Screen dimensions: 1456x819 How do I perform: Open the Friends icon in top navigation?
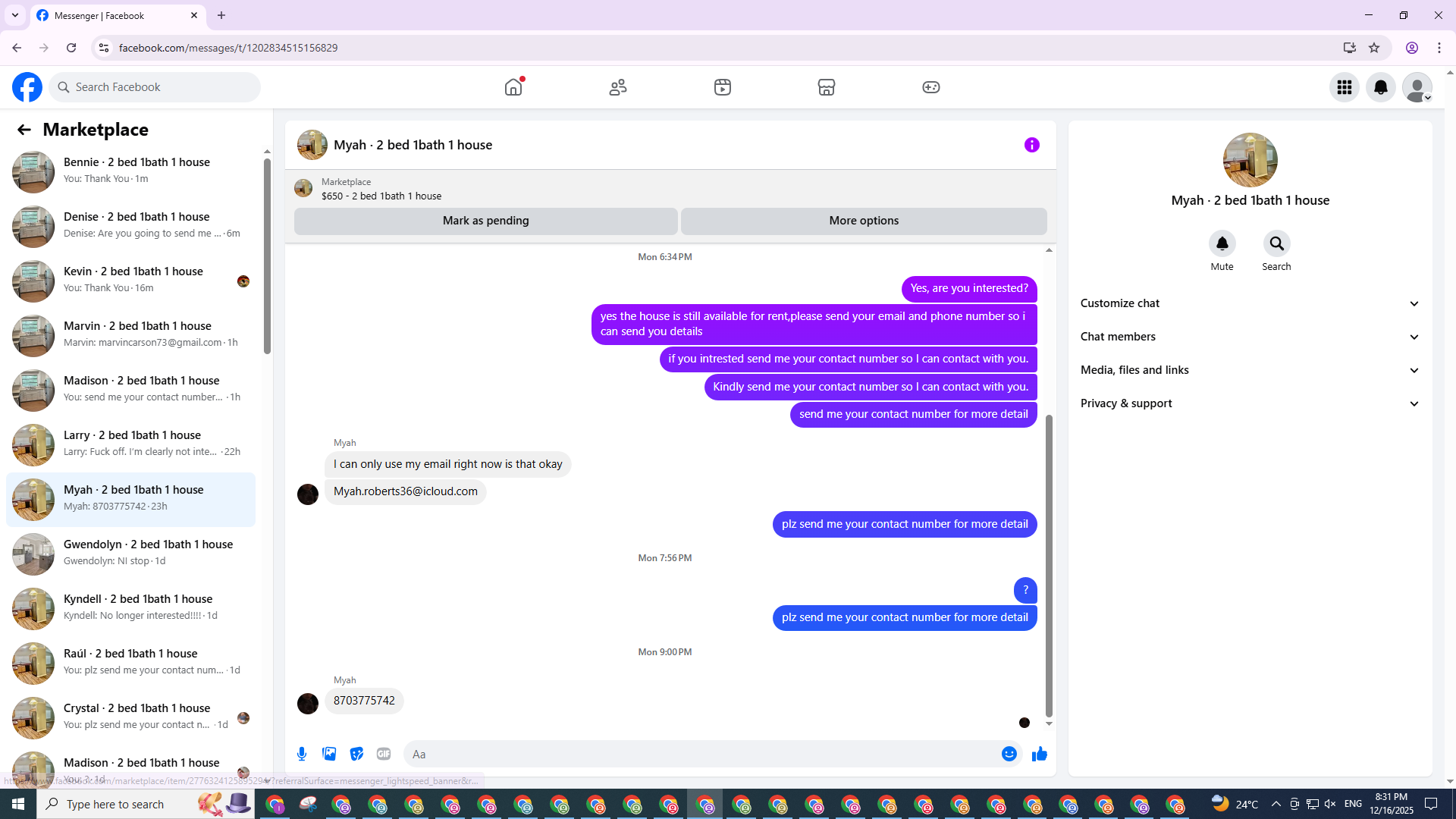pos(618,87)
